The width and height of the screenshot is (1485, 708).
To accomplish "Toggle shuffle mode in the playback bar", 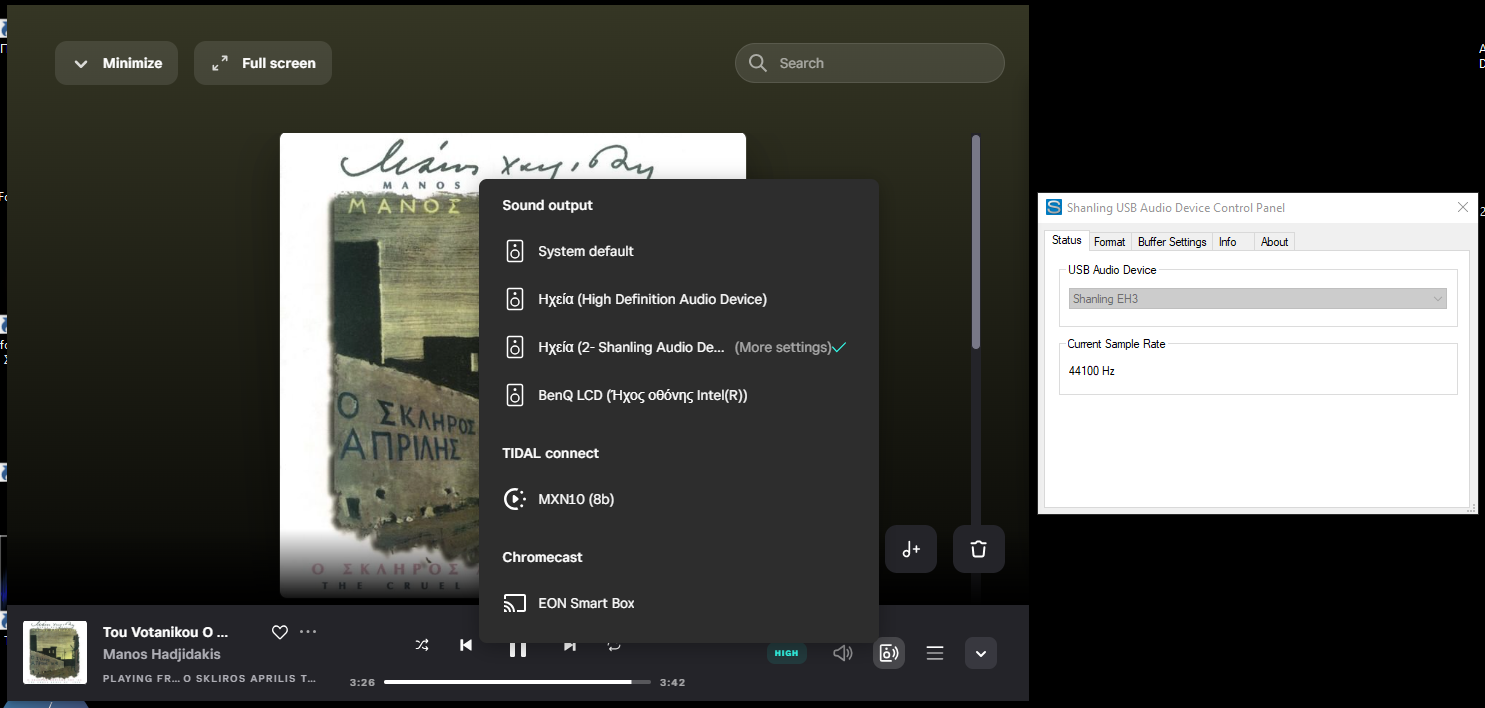I will point(421,646).
